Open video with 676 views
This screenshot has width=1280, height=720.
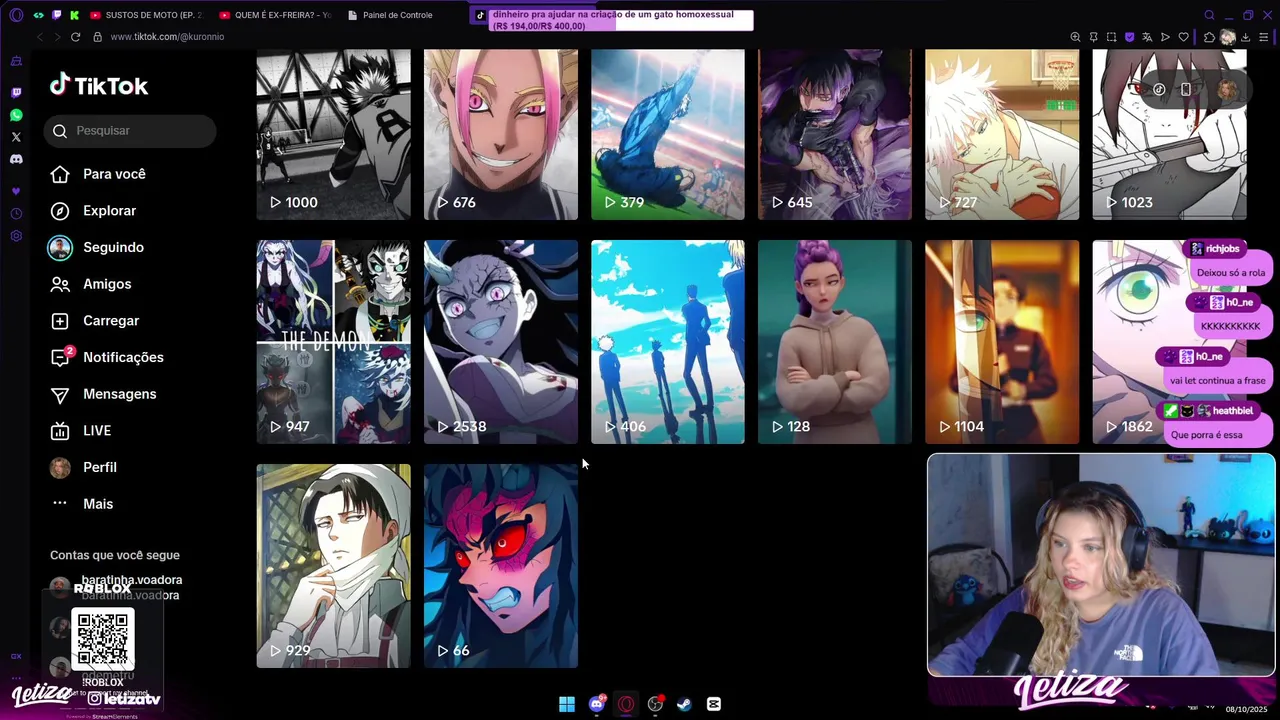click(x=501, y=134)
